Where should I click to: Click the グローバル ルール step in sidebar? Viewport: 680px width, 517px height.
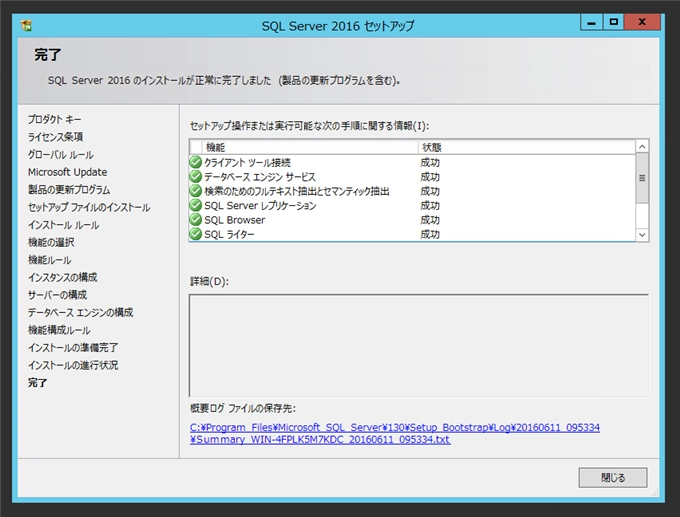[61, 155]
